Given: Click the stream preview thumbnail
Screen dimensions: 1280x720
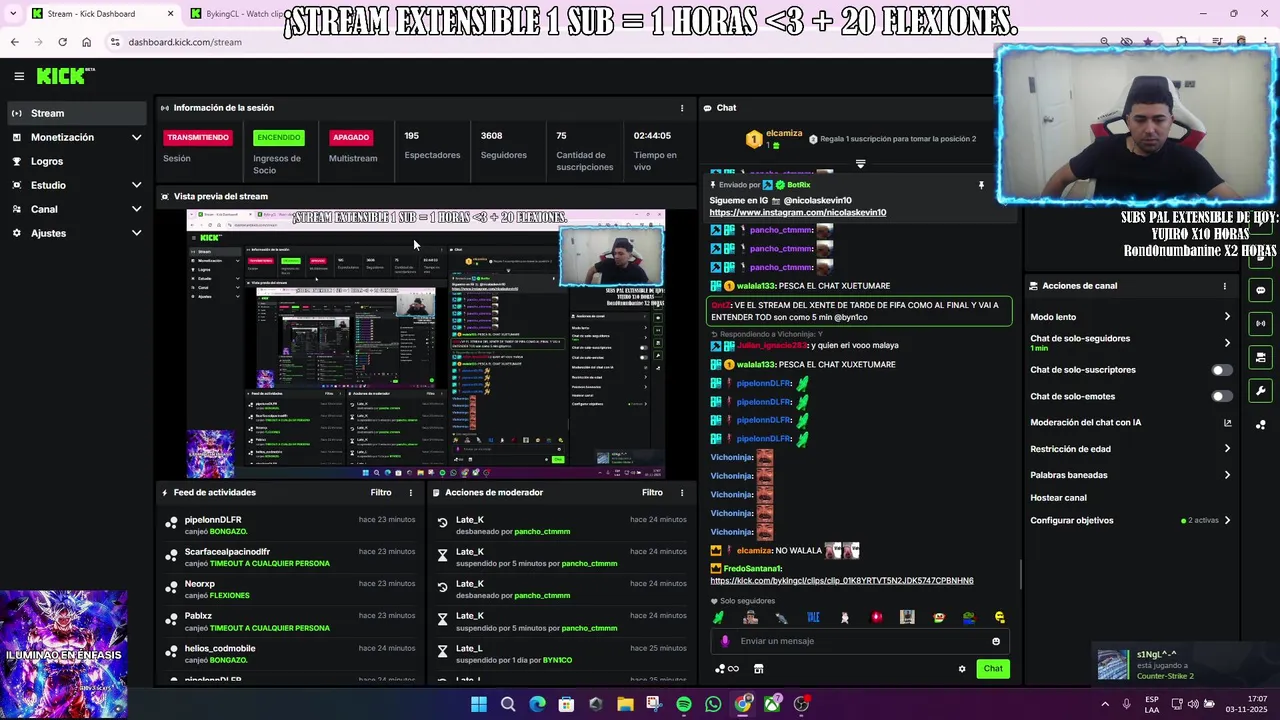Looking at the screenshot, I should [x=425, y=343].
